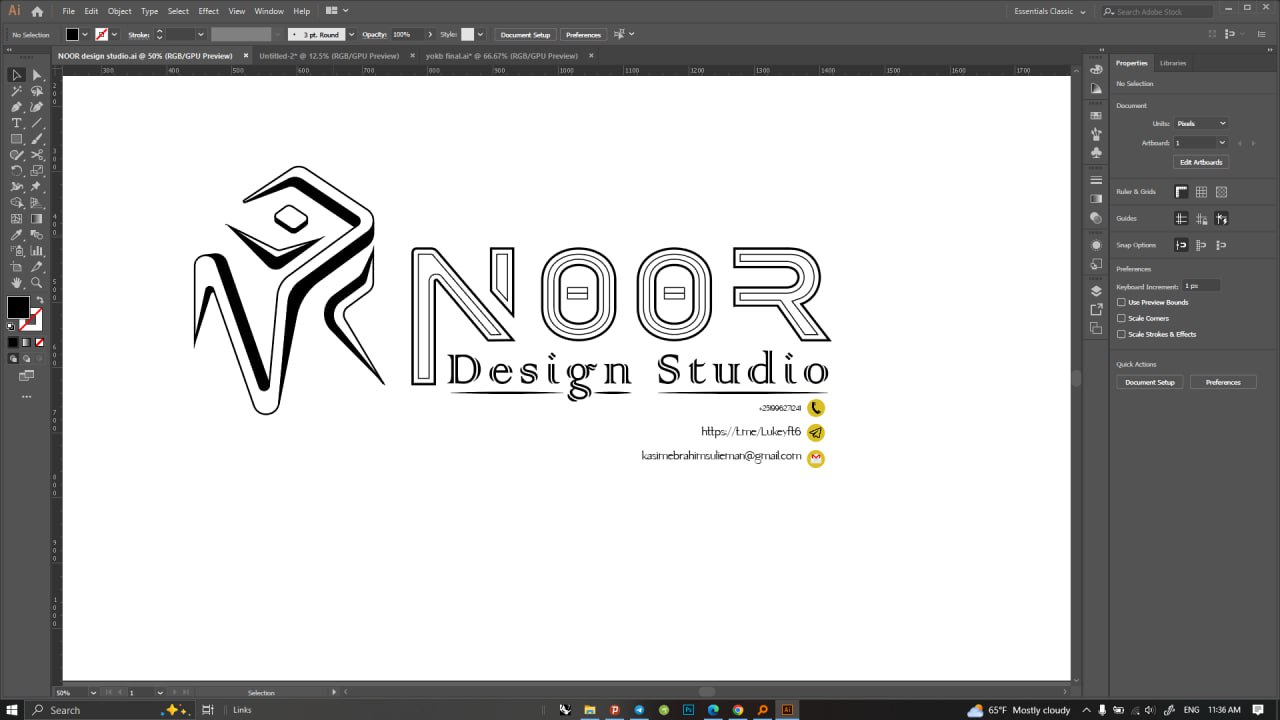Select the Hand tool
Screen dimensions: 1280x720
pyautogui.click(x=16, y=283)
